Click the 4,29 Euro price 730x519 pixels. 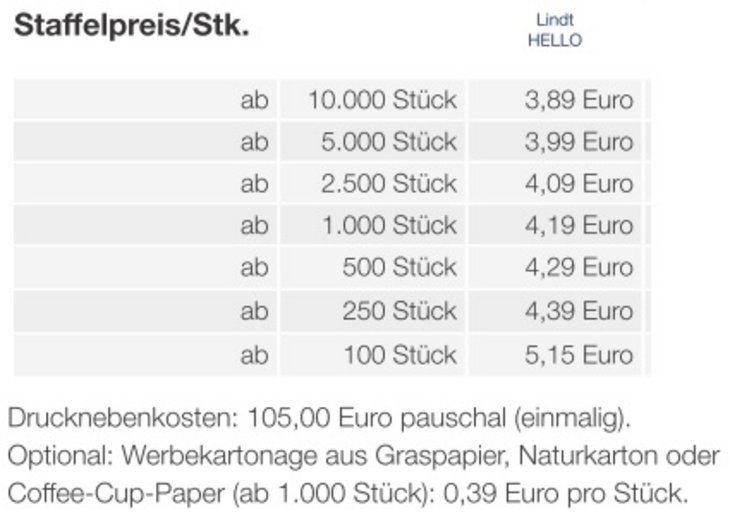tap(578, 268)
